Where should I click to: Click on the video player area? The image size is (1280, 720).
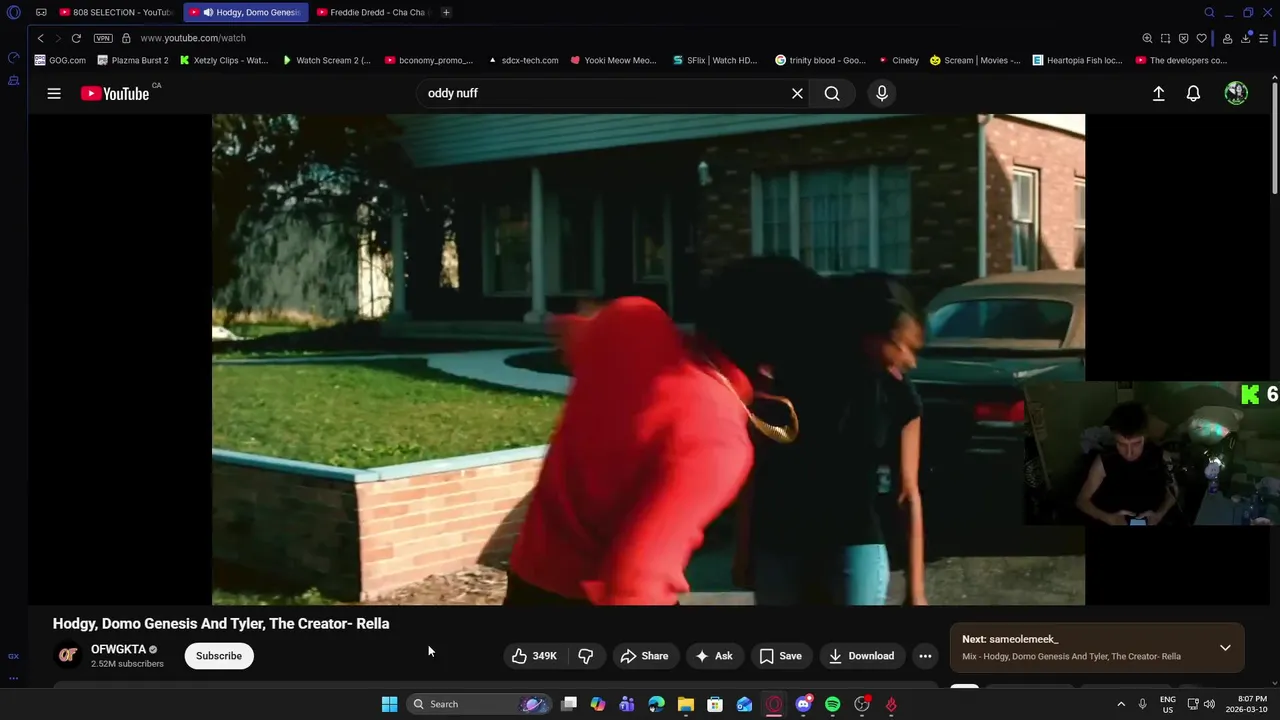pos(648,359)
